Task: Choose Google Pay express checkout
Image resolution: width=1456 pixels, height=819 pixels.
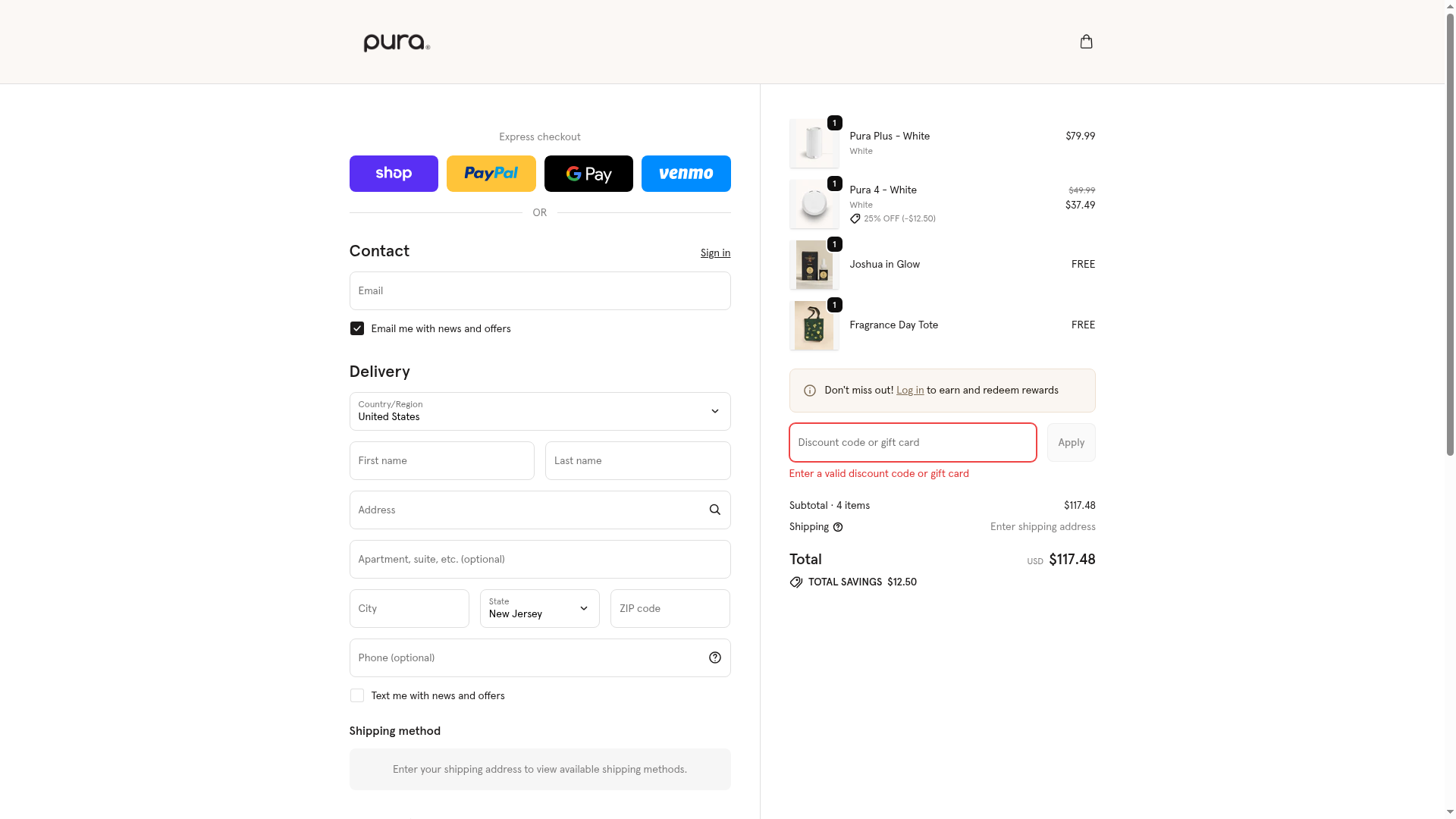Action: coord(588,174)
